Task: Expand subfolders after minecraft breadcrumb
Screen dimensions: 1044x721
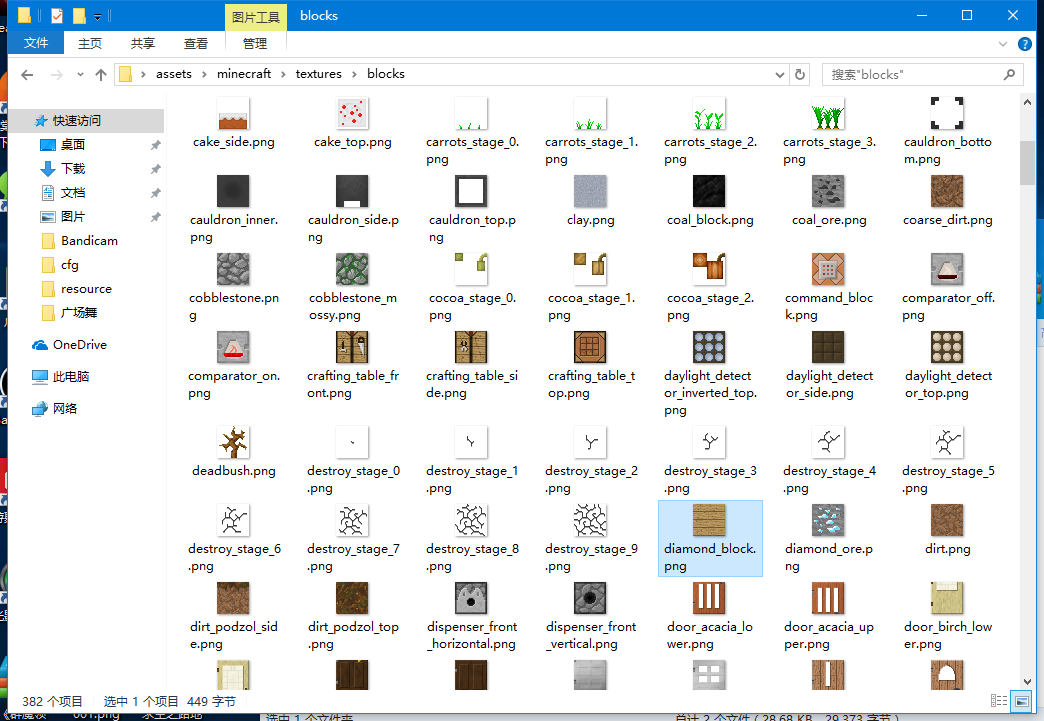Action: (282, 75)
